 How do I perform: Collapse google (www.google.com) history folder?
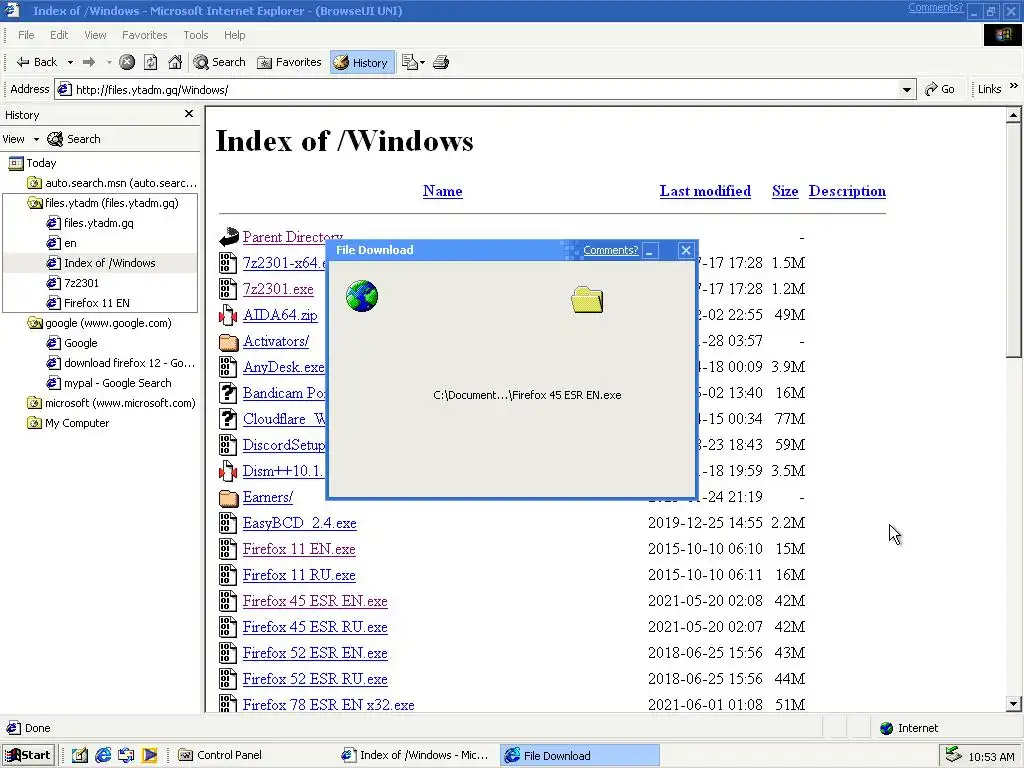[99, 323]
